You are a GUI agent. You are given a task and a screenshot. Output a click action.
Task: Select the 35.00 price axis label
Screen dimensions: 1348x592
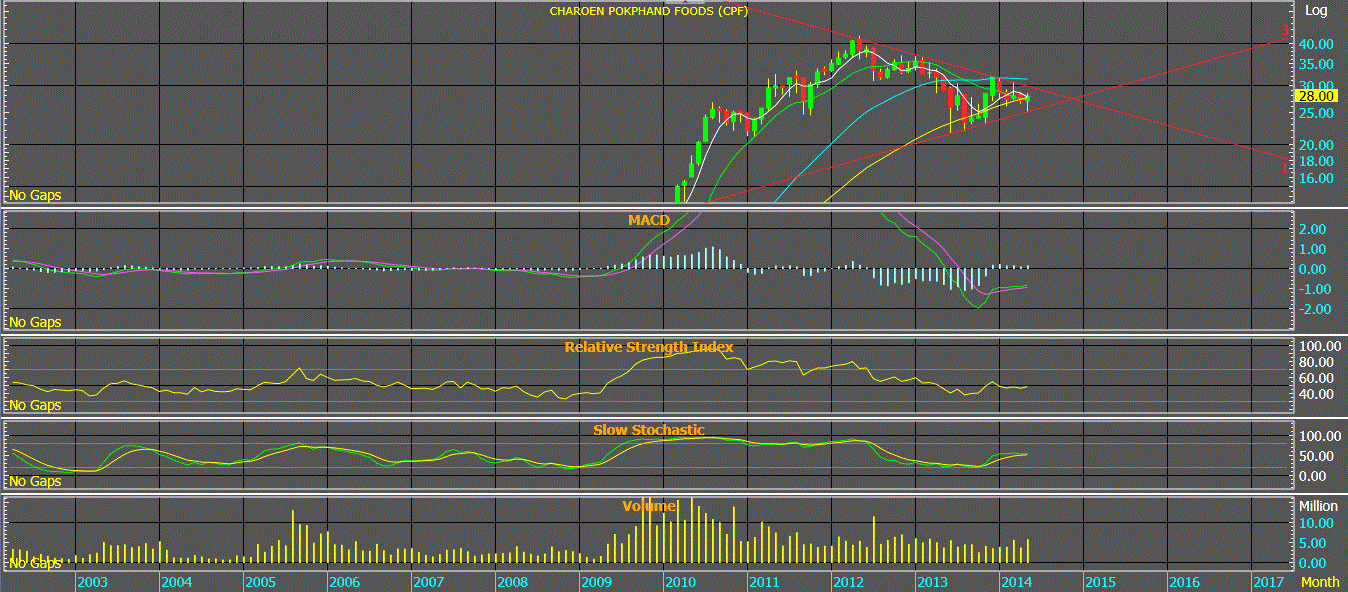pos(1315,63)
